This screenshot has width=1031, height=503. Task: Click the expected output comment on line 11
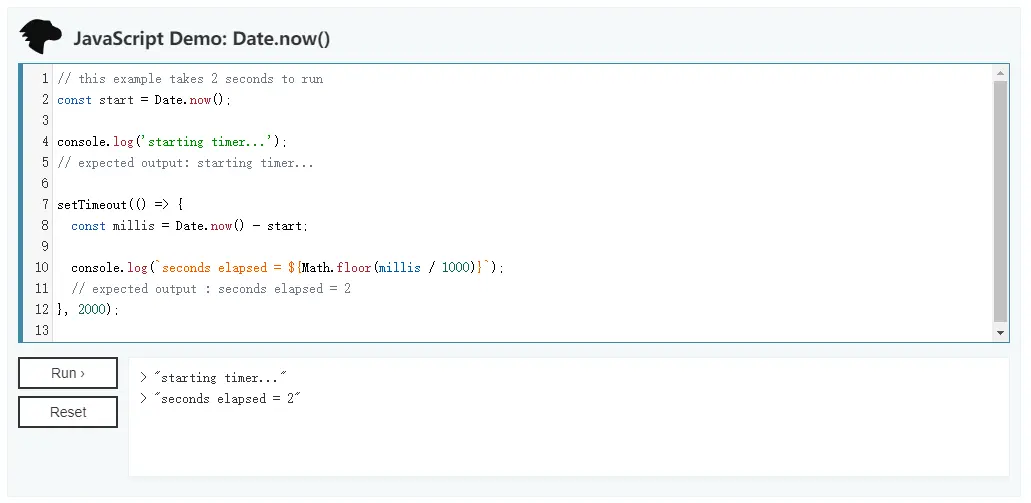click(211, 289)
